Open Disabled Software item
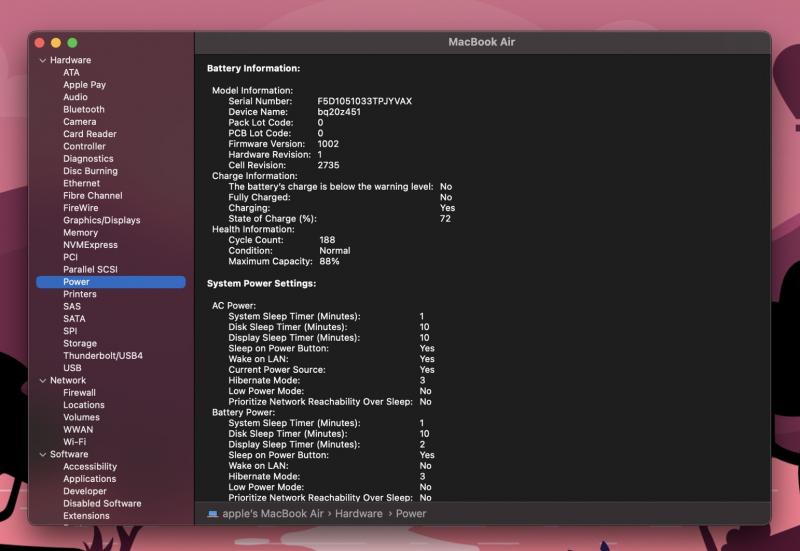The height and width of the screenshot is (551, 800). pyautogui.click(x=102, y=504)
